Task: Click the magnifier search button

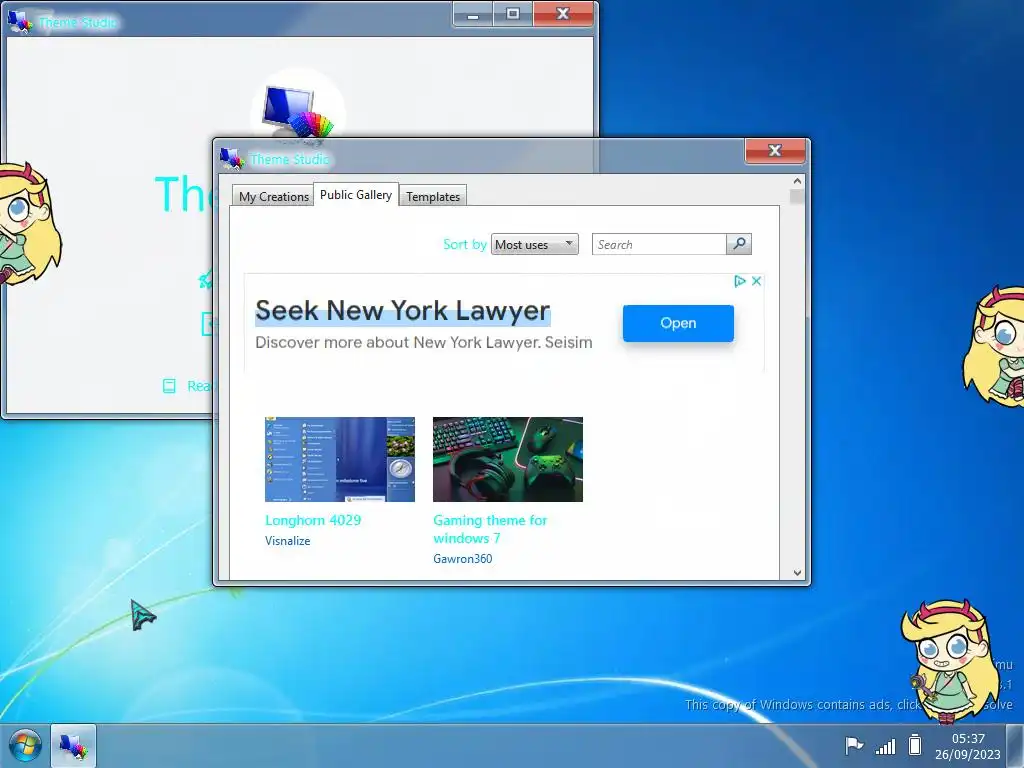Action: click(739, 244)
